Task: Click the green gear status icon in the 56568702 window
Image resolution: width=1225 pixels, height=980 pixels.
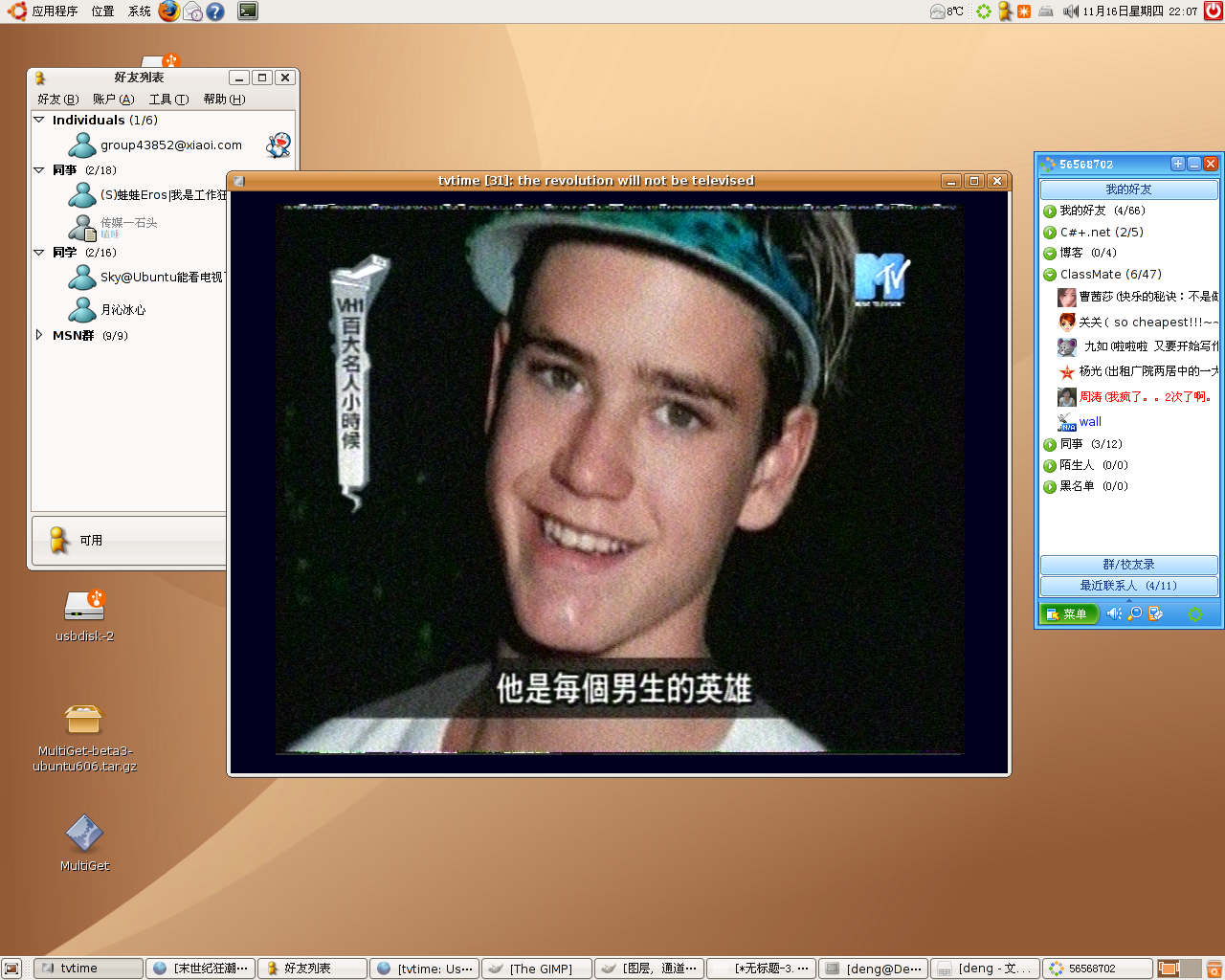Action: [1195, 613]
